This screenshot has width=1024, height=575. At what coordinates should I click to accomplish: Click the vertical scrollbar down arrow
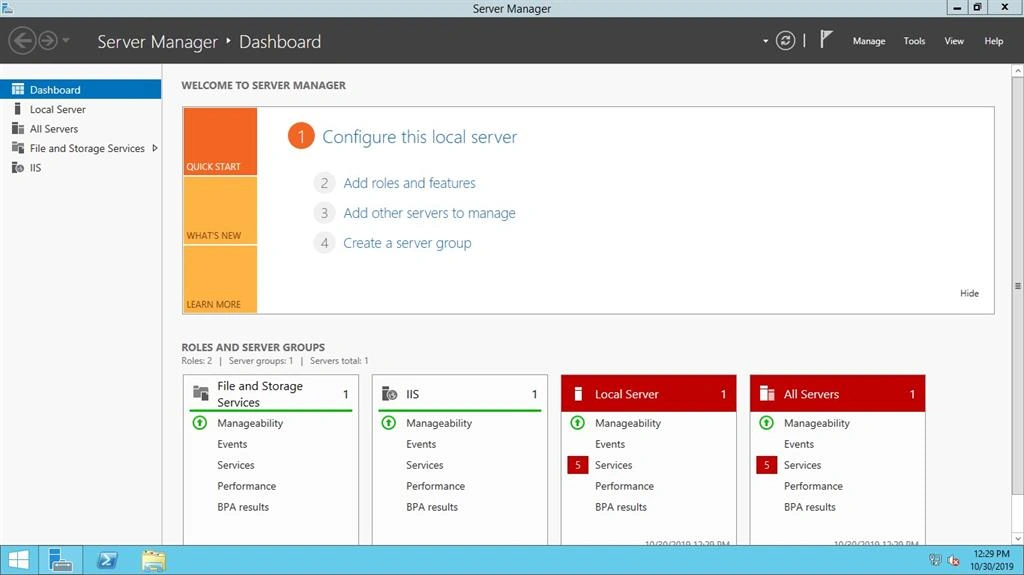click(x=1017, y=539)
